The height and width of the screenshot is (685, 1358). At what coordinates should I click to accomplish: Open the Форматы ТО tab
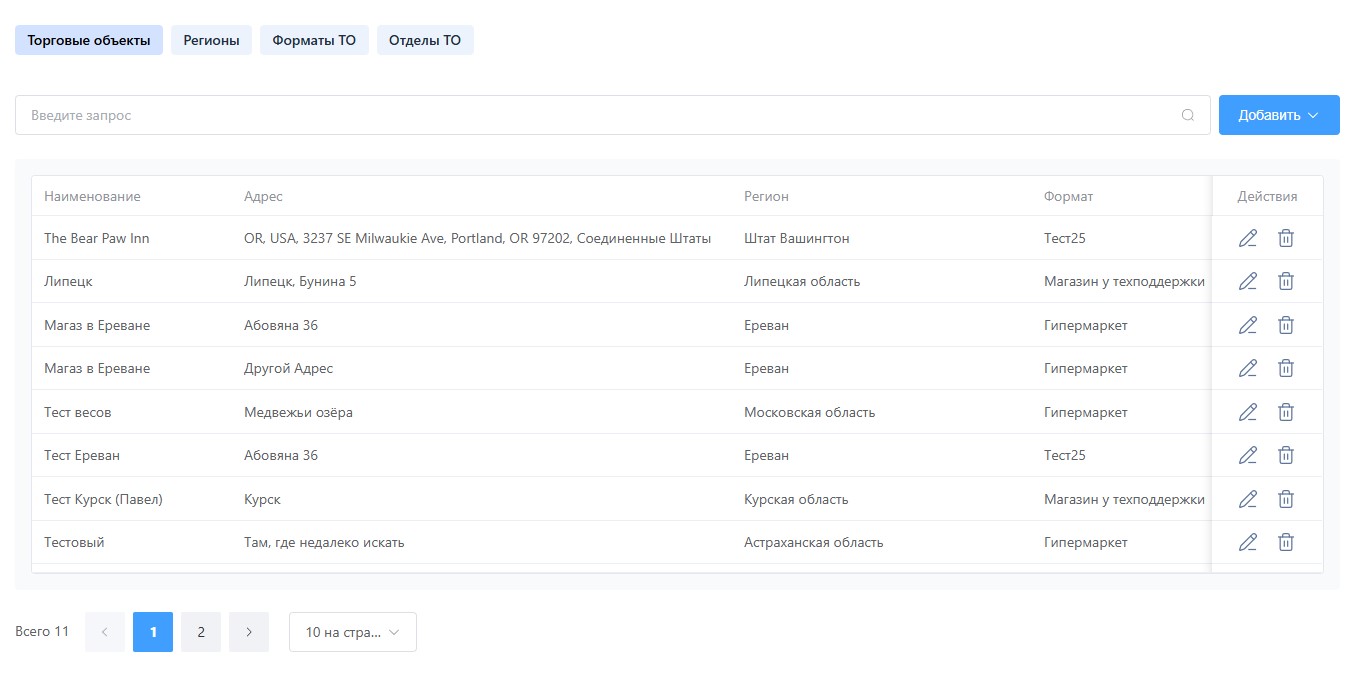coord(314,41)
